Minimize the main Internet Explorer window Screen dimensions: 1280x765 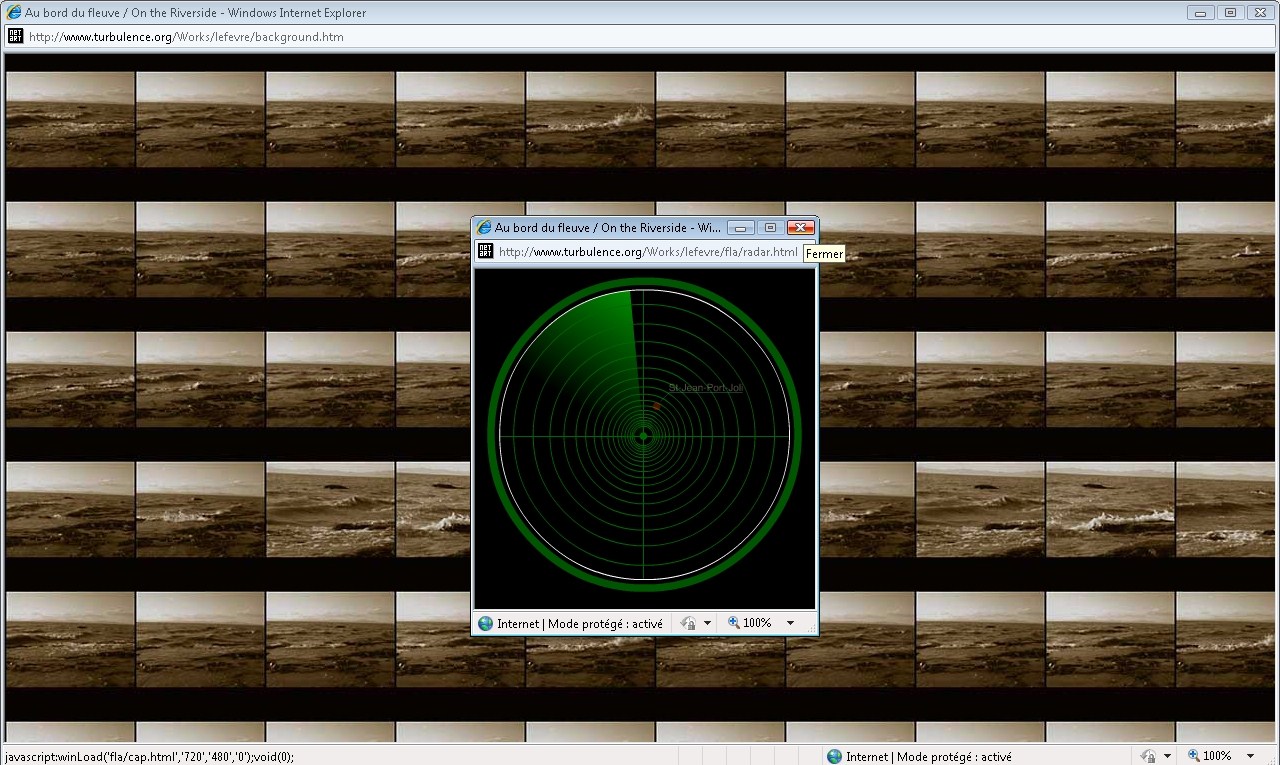click(1201, 13)
